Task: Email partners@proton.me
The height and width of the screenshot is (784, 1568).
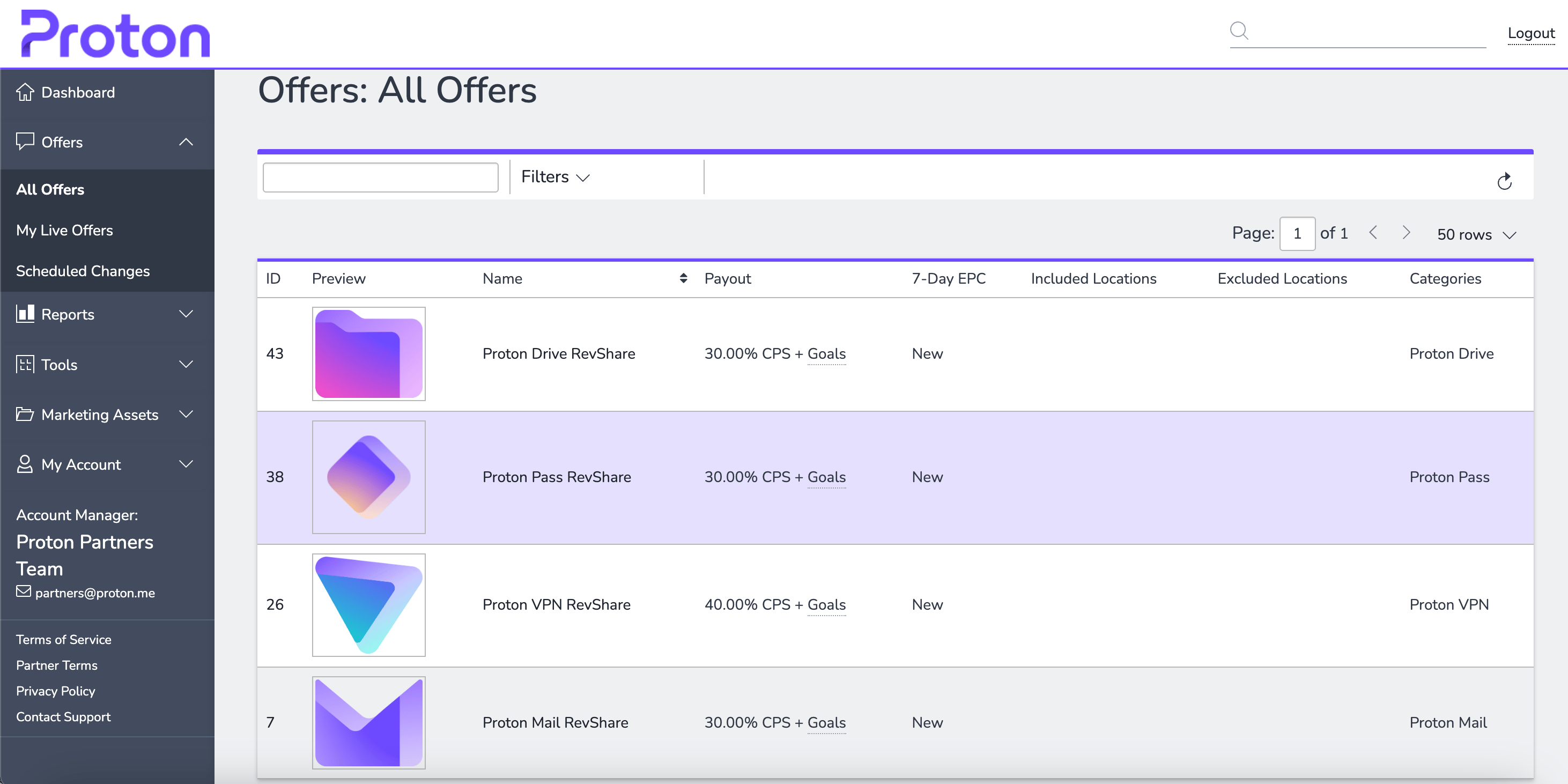Action: [x=95, y=593]
